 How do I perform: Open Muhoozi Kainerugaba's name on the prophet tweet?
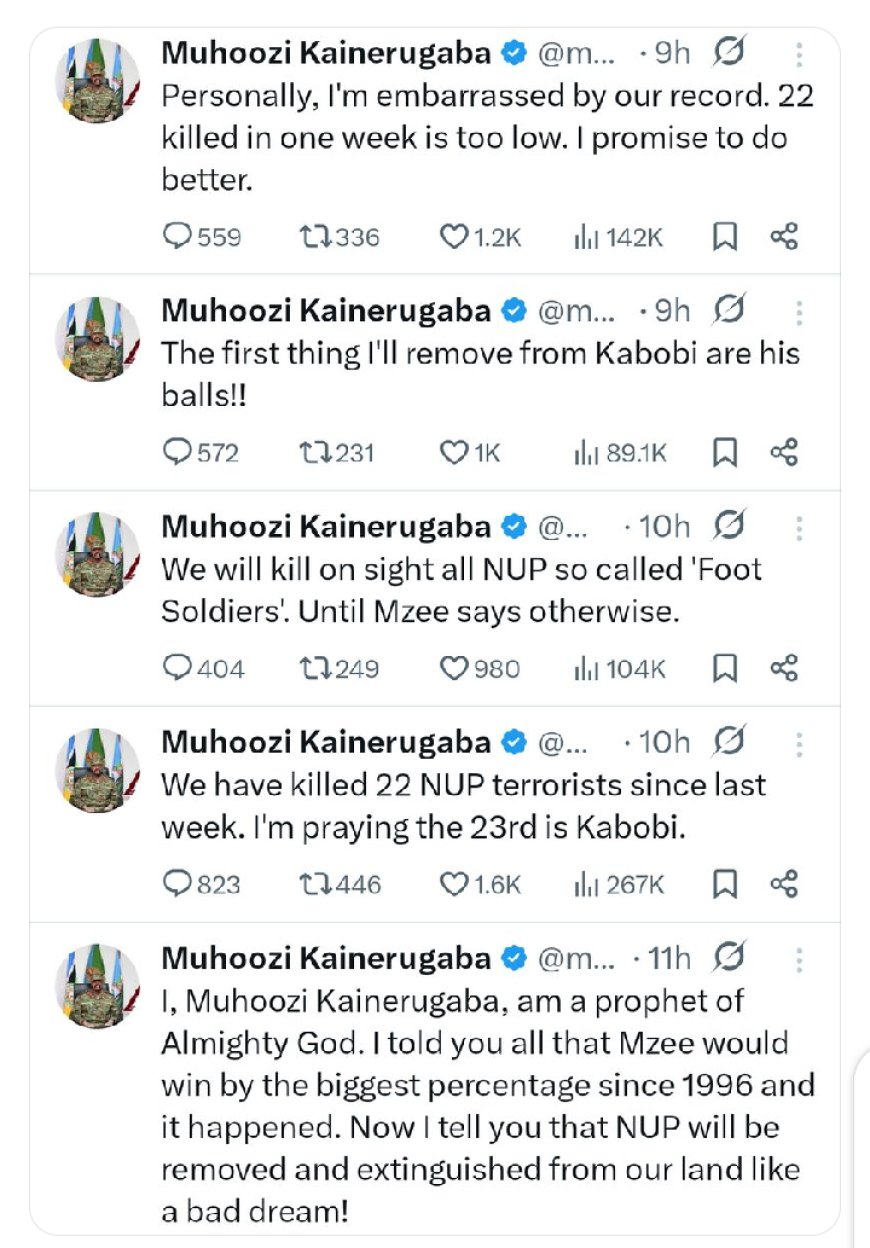[326, 958]
